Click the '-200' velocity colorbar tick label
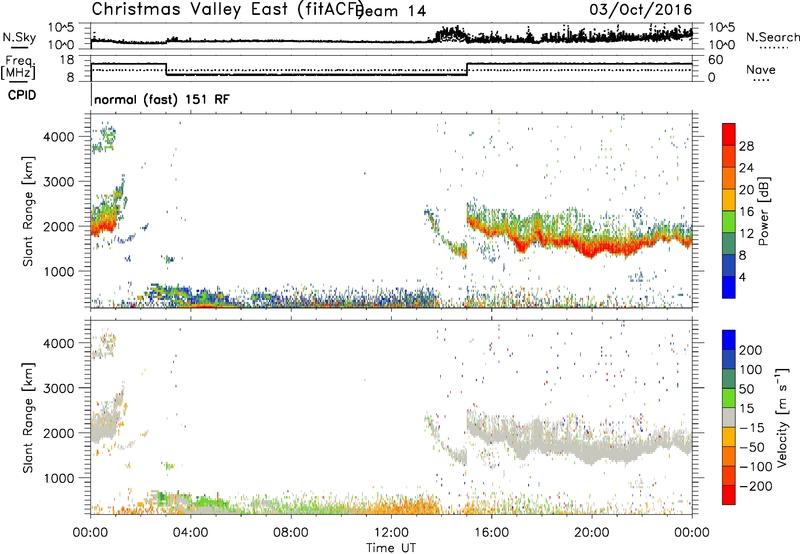Image resolution: width=800 pixels, height=554 pixels. tap(755, 486)
